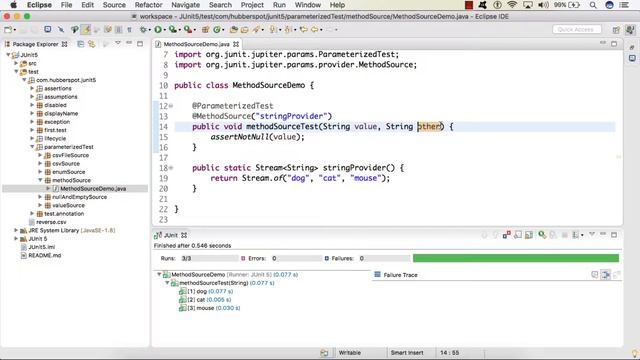Click line 19 return statement in editor
The height and width of the screenshot is (360, 640).
coord(300,178)
